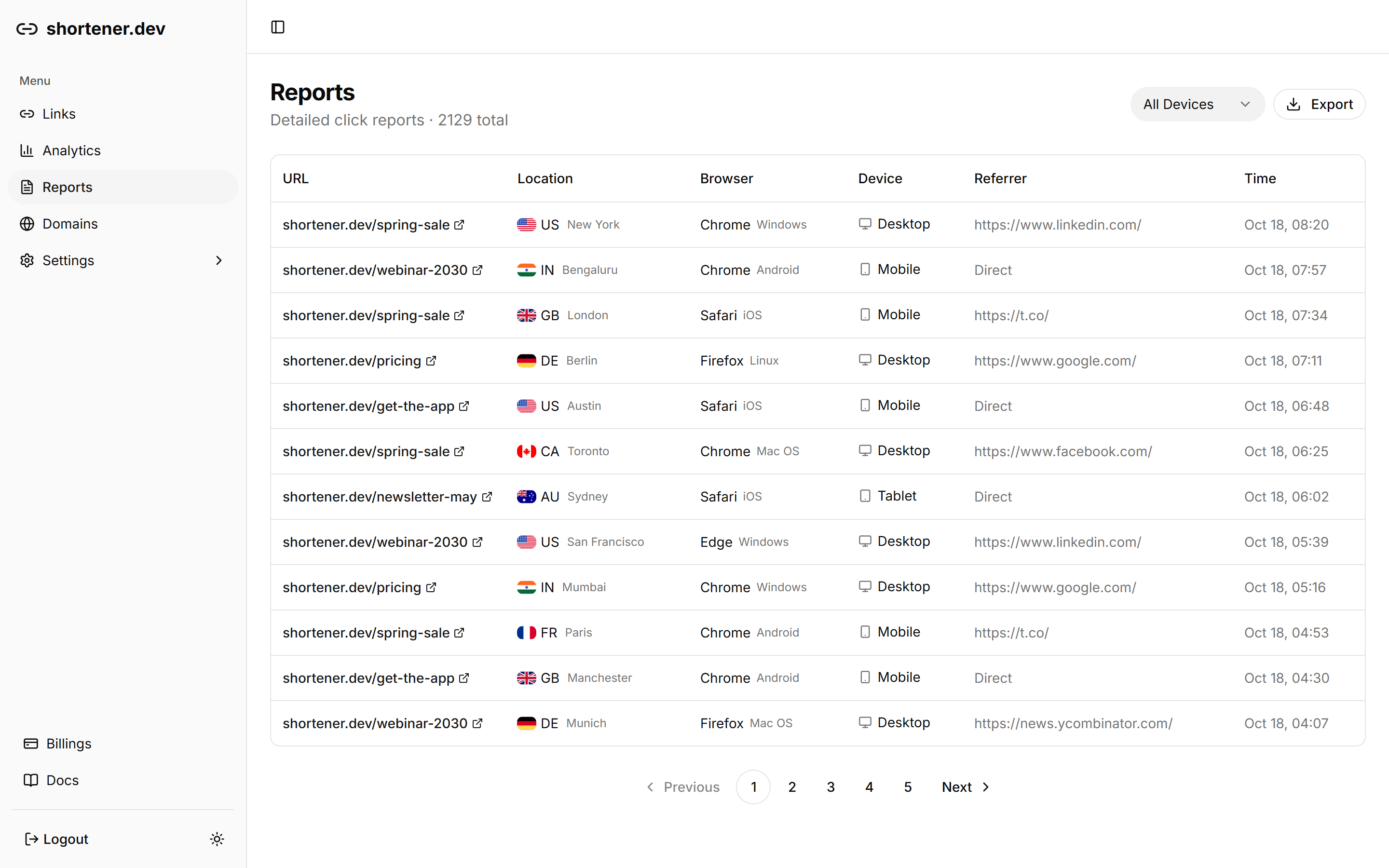Click the shortener.dev logo link icon
The image size is (1389, 868).
[27, 29]
